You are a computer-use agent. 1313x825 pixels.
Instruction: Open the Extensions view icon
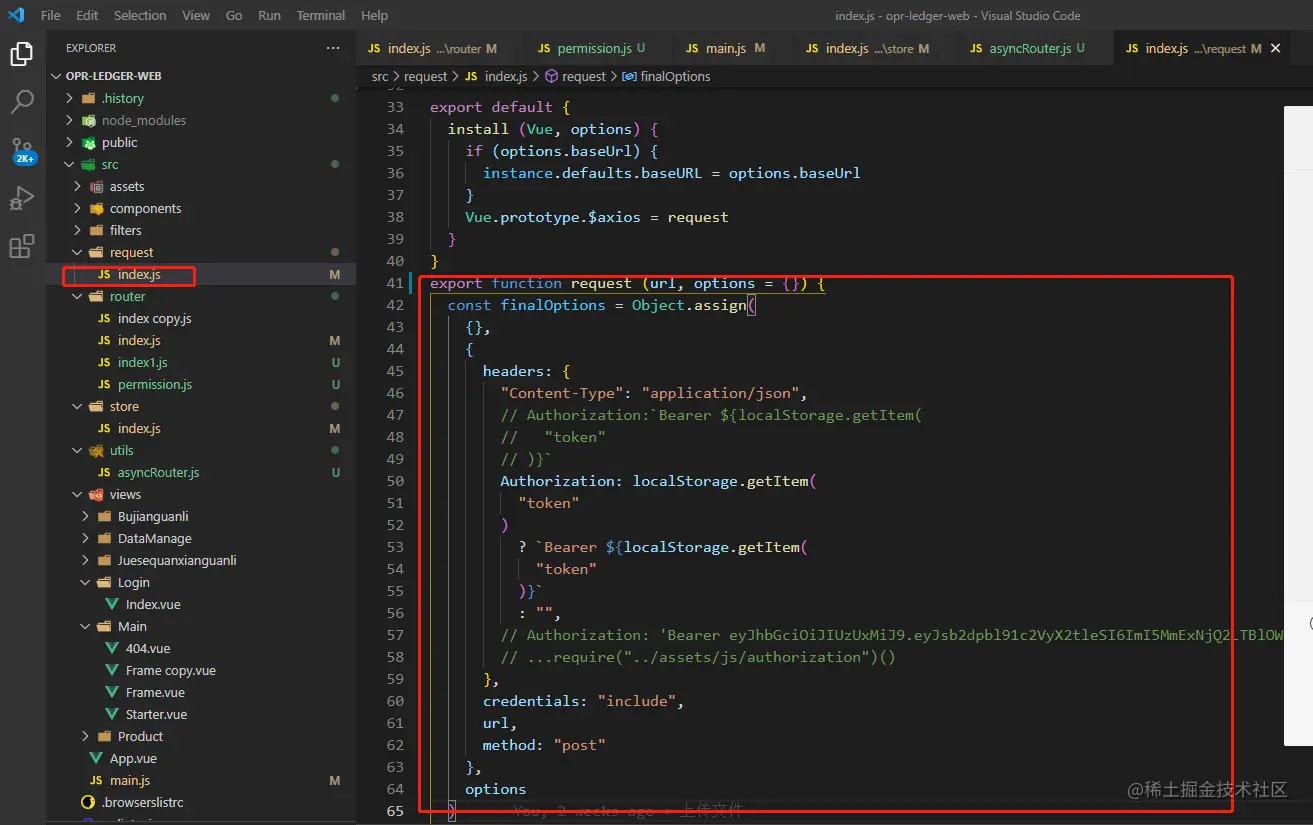click(21, 246)
